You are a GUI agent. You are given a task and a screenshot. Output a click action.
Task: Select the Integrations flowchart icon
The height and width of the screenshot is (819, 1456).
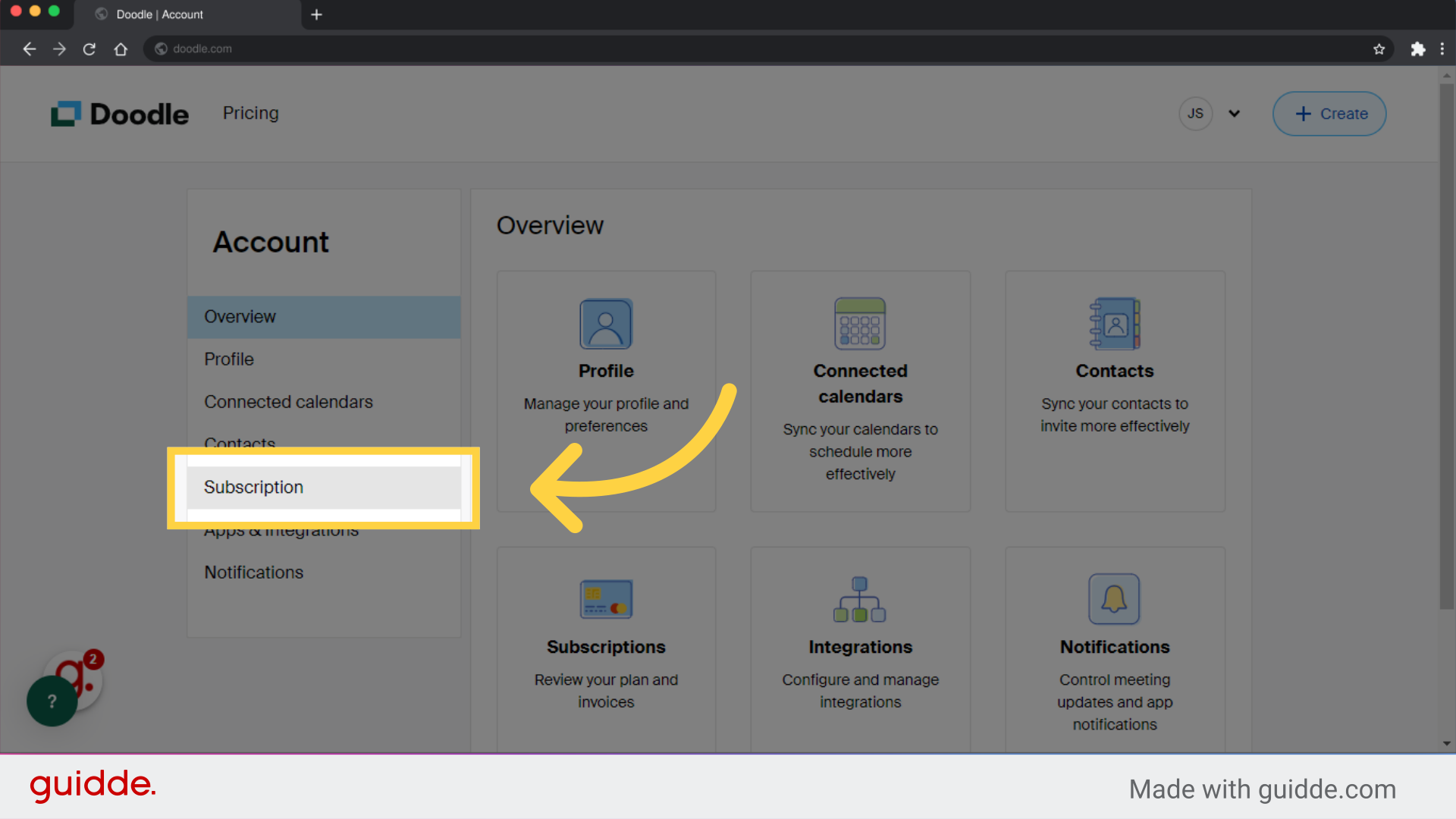[x=860, y=599]
